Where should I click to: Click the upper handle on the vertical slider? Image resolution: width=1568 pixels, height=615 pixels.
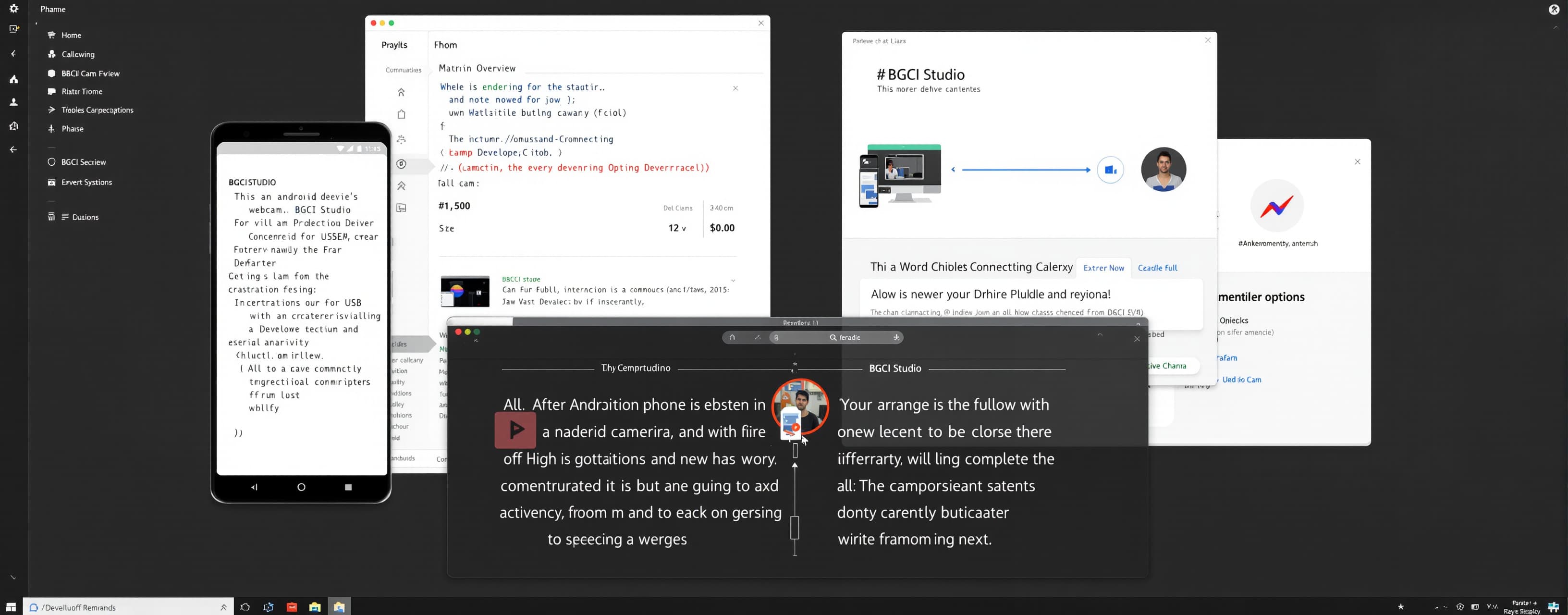(x=795, y=451)
